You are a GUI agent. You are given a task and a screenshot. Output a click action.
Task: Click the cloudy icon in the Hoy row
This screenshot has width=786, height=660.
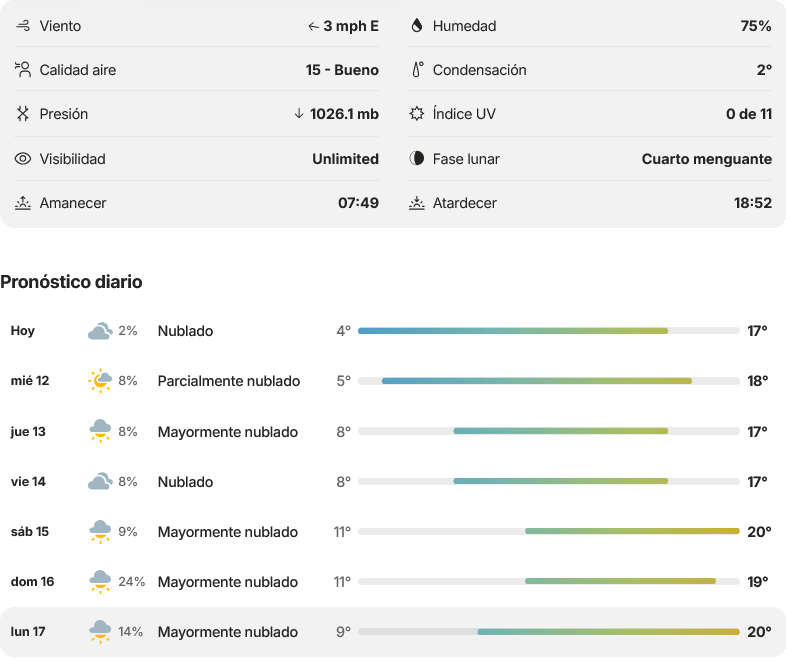click(x=100, y=331)
